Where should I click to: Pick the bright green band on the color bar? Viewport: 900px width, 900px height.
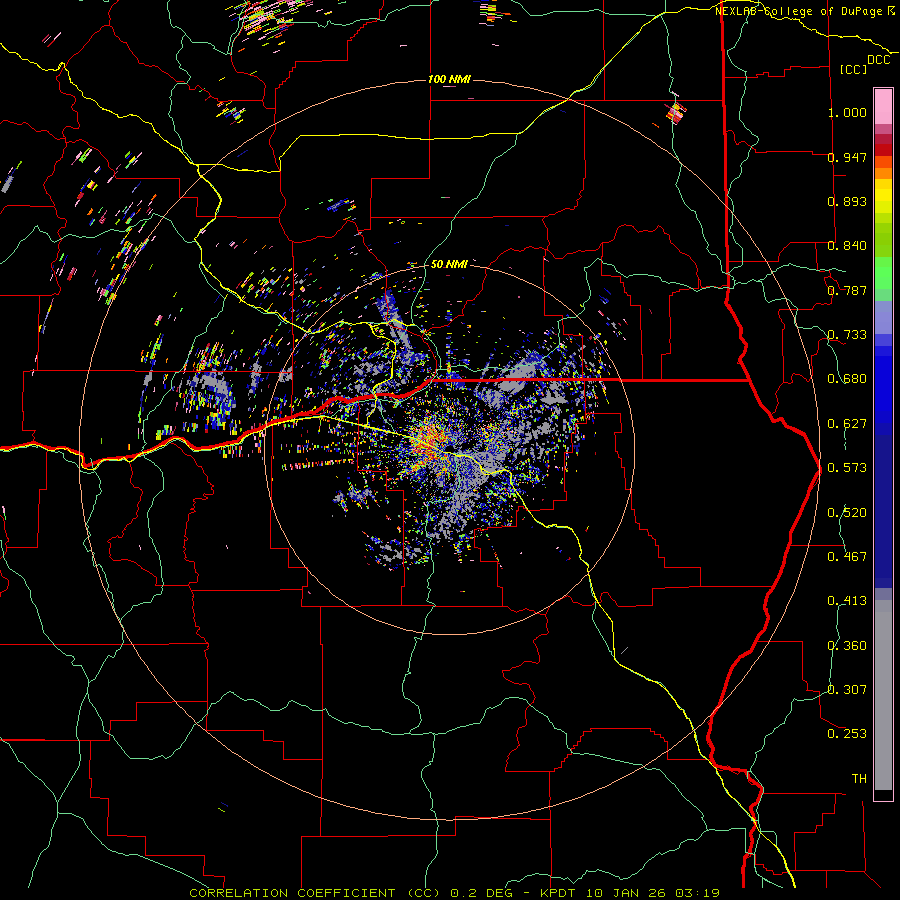[x=883, y=273]
